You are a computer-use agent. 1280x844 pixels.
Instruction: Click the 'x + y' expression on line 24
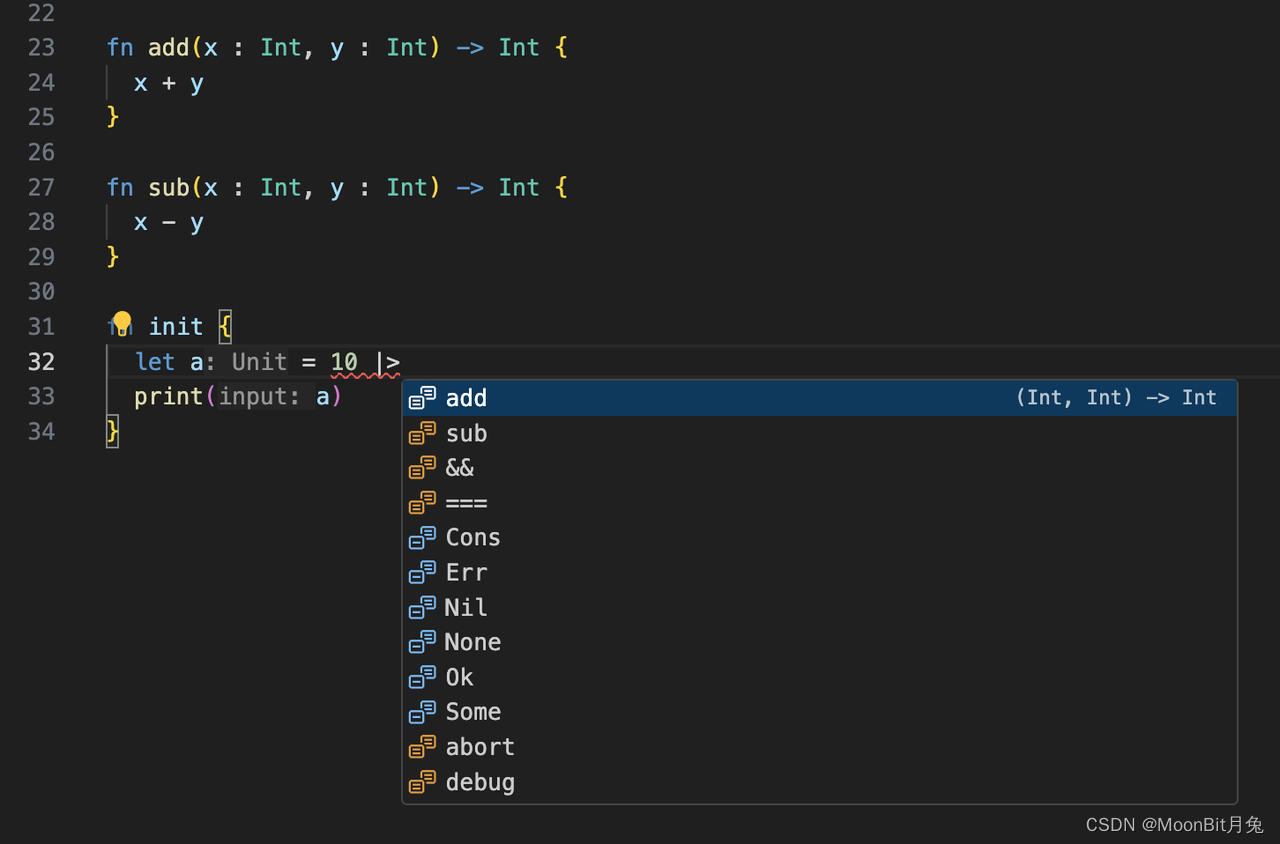pos(169,83)
